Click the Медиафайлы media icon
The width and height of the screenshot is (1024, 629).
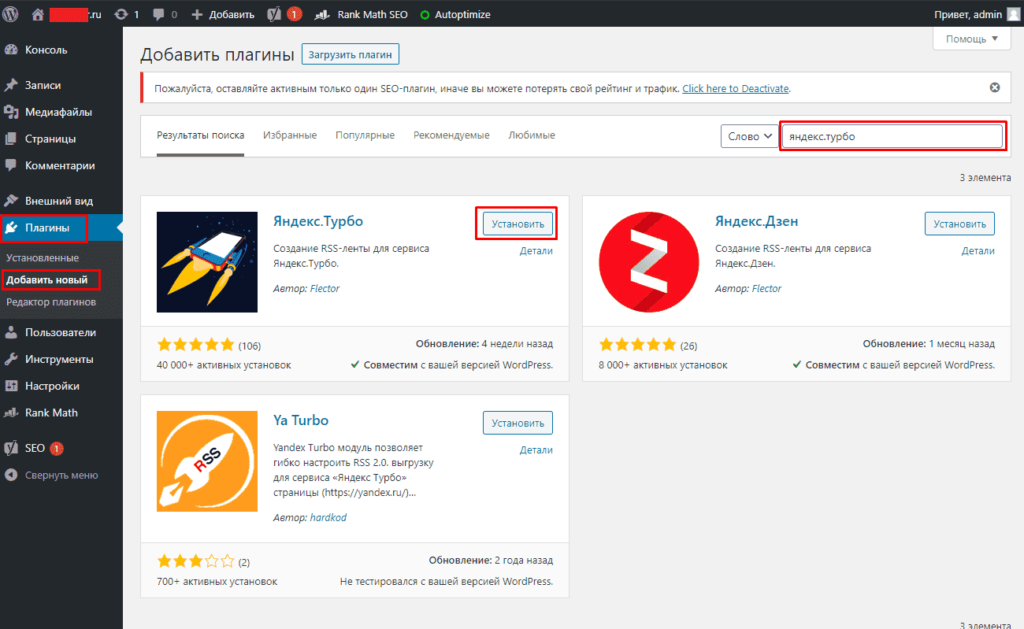tap(11, 112)
